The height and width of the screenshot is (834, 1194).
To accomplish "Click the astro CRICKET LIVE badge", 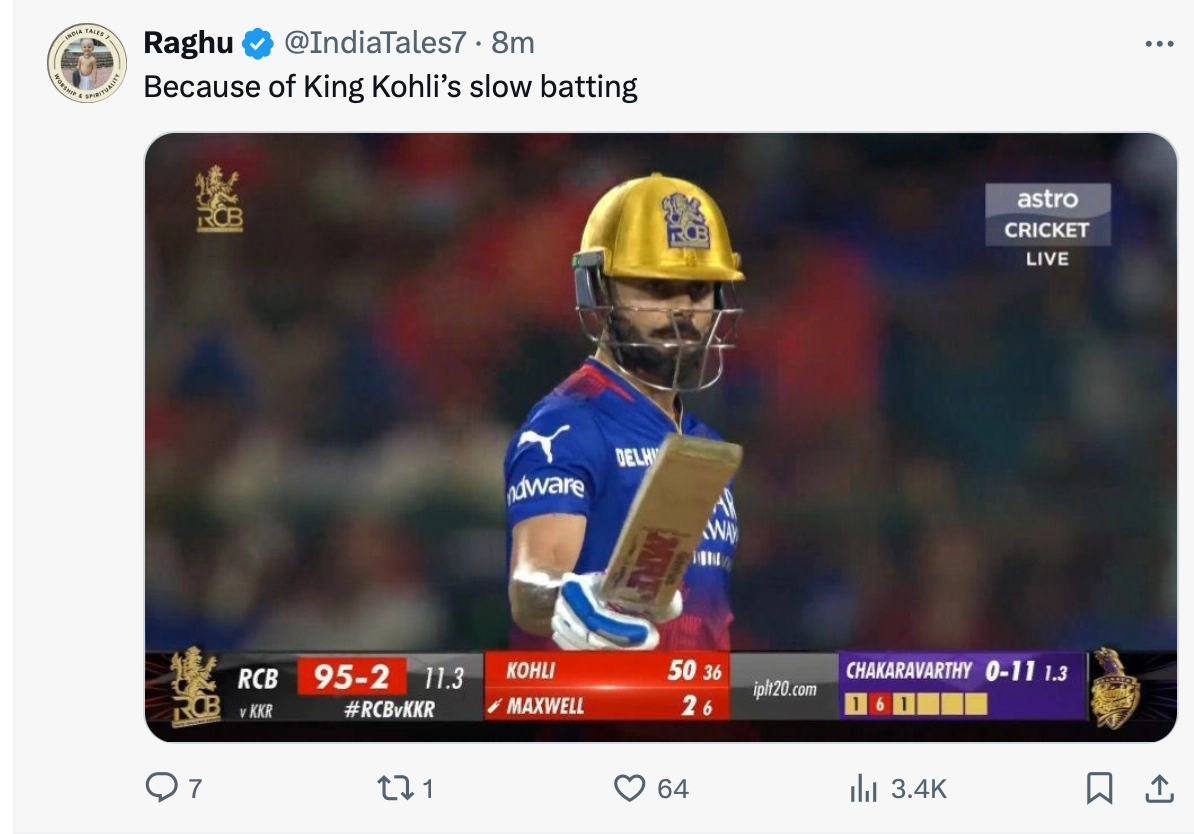I will pyautogui.click(x=1047, y=225).
